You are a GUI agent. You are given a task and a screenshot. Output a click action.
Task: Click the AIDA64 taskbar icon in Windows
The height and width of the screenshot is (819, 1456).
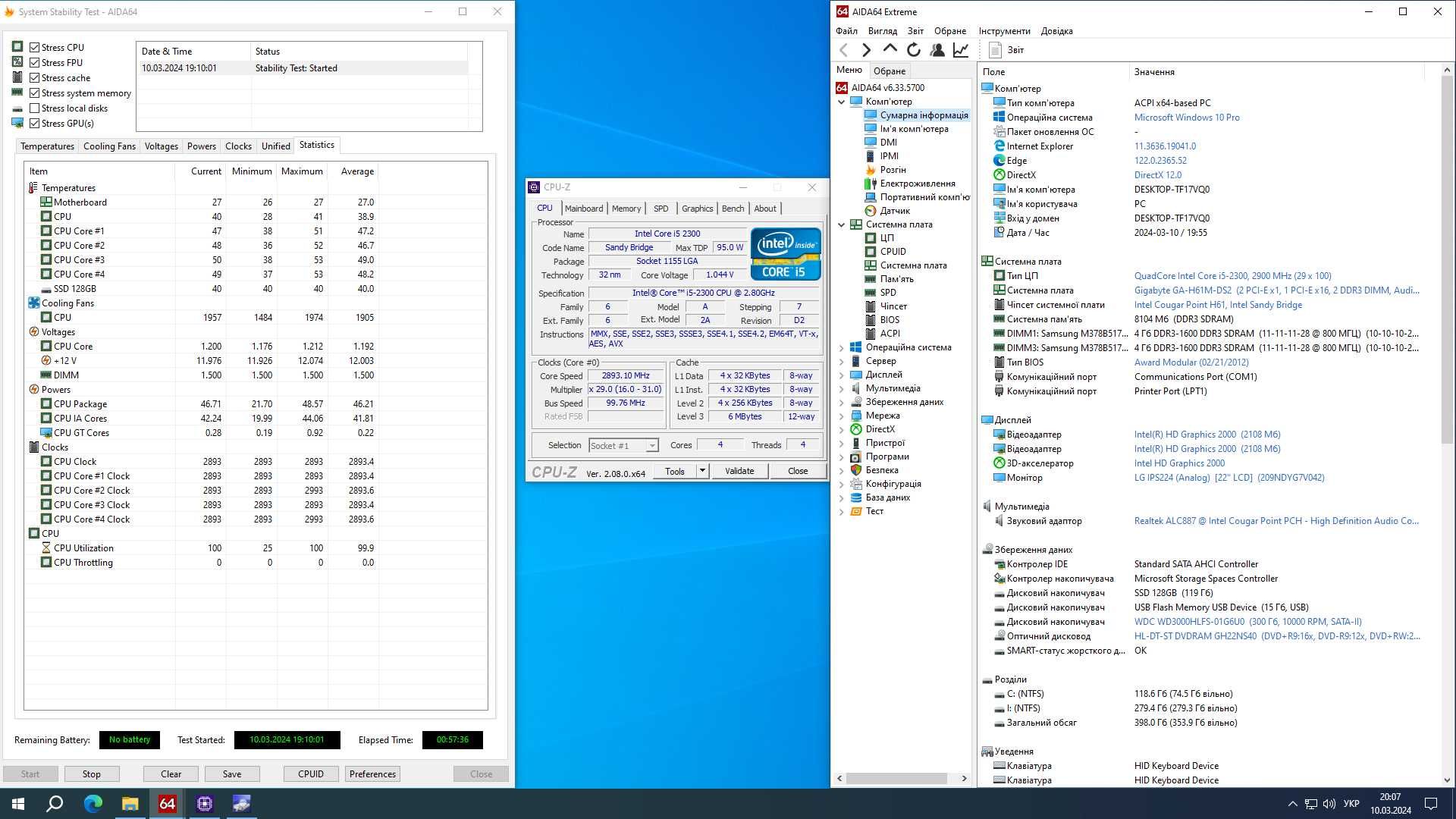(x=167, y=803)
